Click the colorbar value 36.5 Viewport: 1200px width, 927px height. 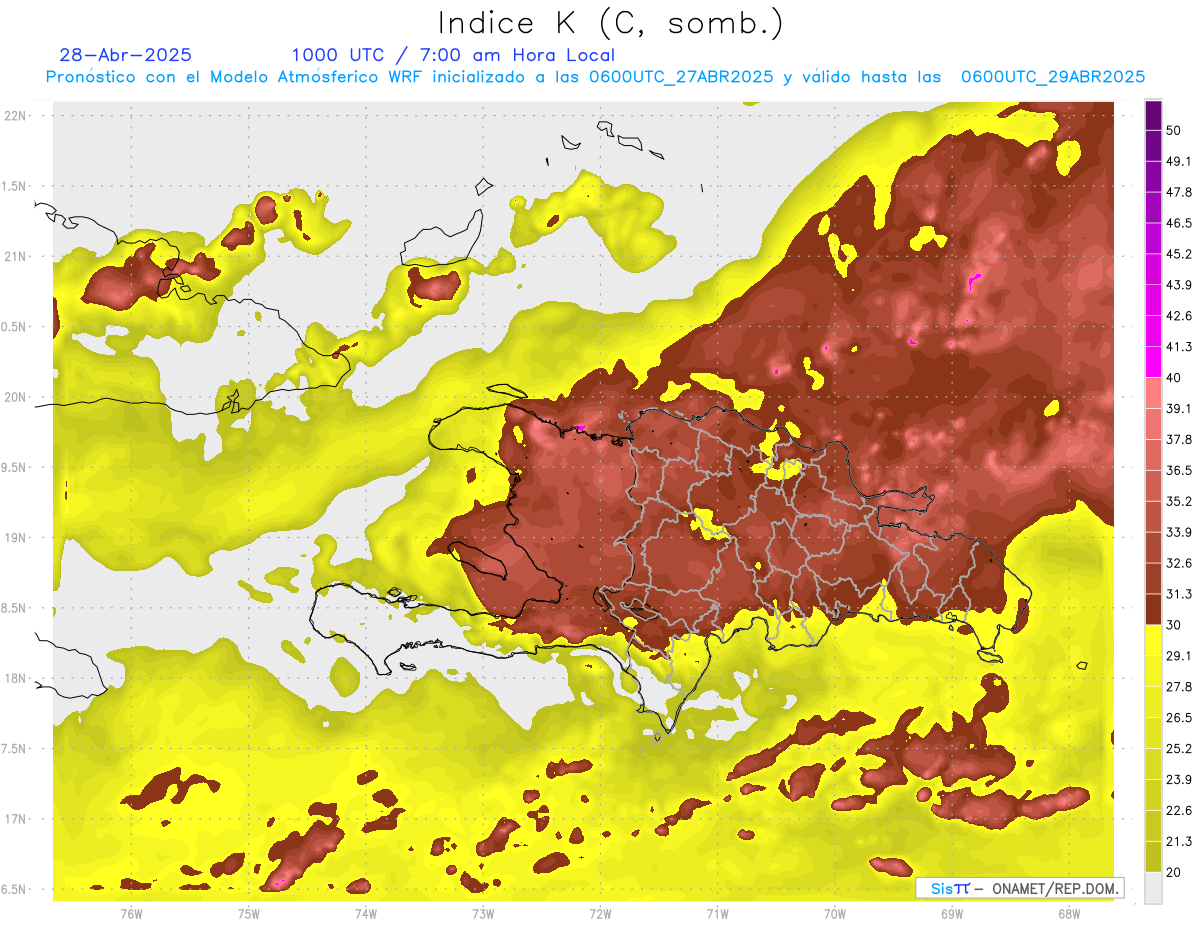[1179, 470]
